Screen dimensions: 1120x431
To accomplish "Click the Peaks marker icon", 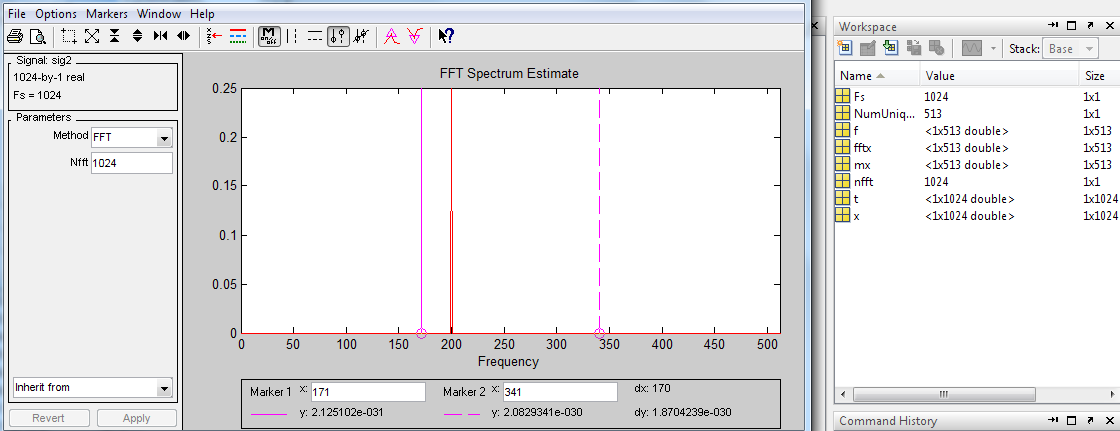I will [x=393, y=36].
